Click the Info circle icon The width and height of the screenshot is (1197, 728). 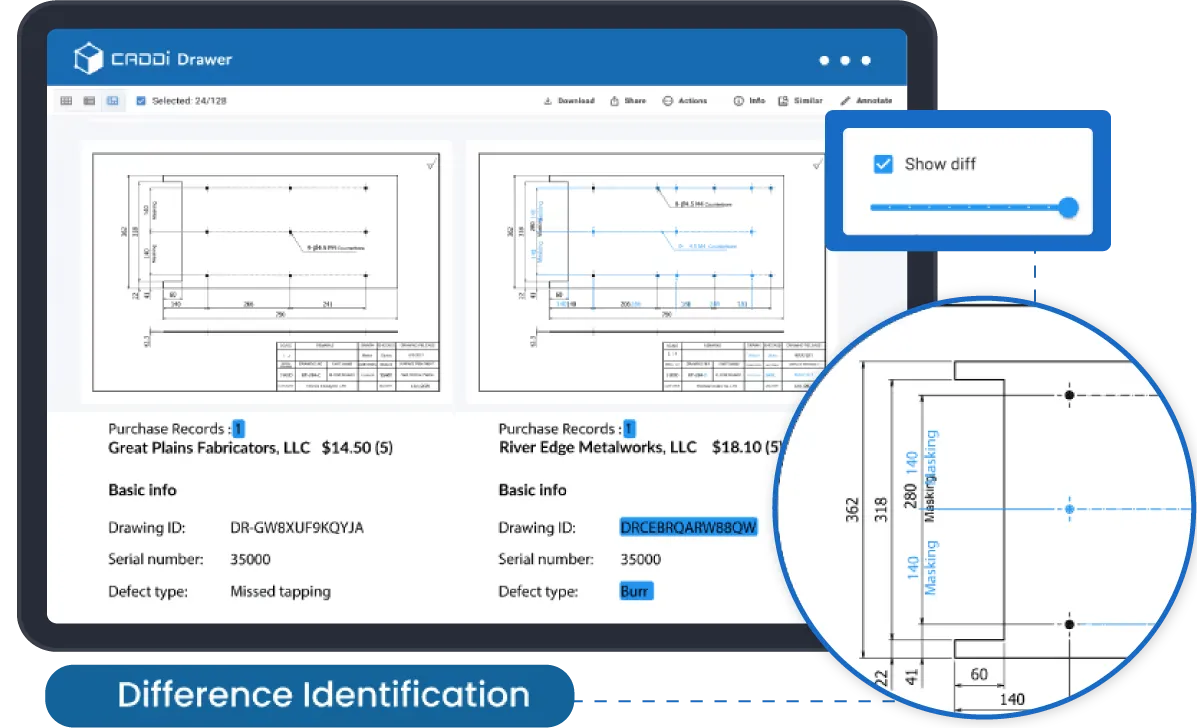click(738, 101)
